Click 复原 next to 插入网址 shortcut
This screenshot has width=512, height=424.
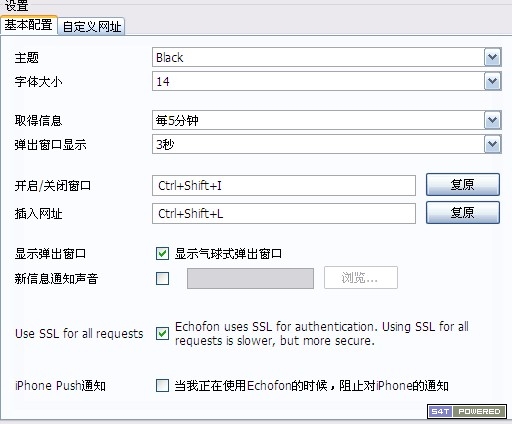[463, 212]
